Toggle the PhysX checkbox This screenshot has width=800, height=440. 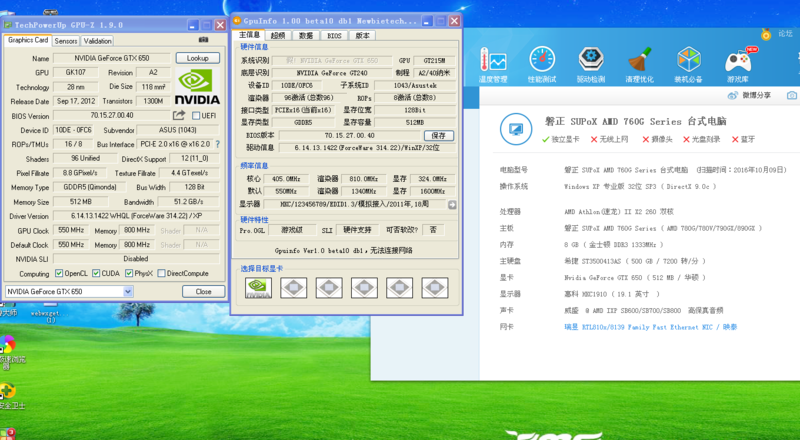(x=129, y=274)
